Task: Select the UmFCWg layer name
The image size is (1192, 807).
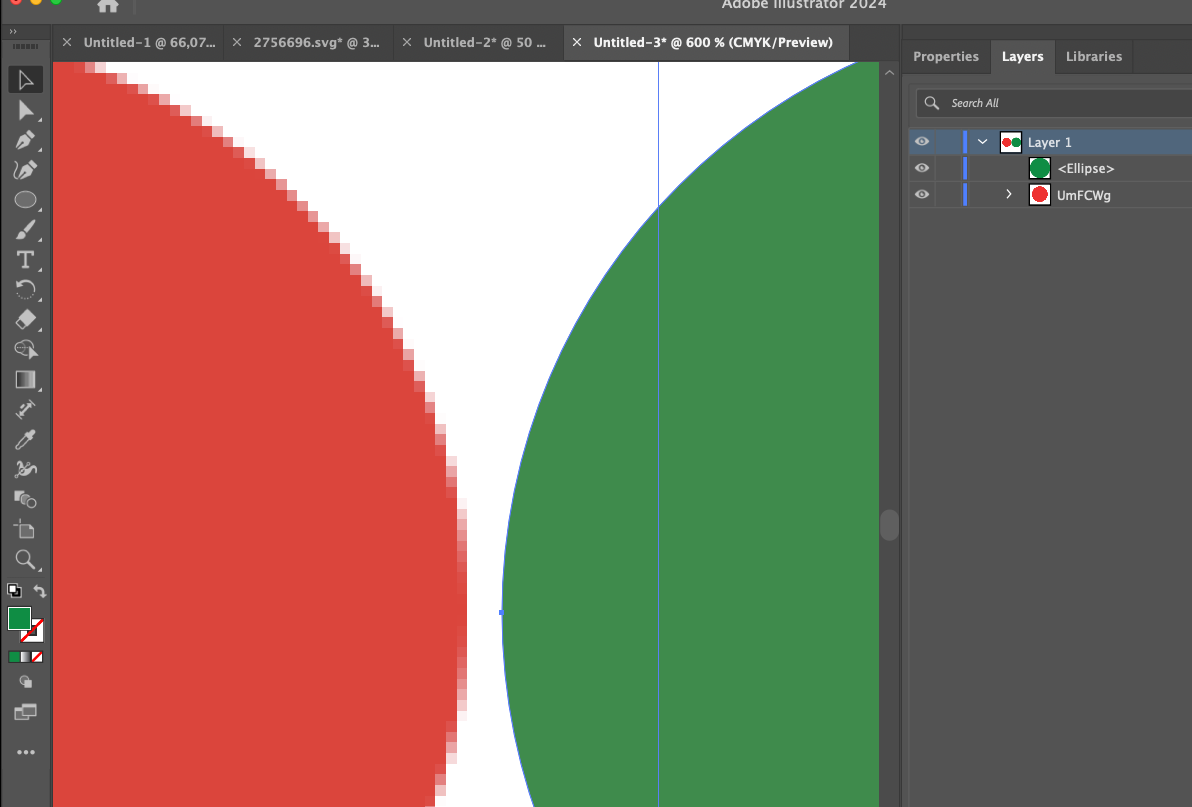Action: click(1083, 195)
